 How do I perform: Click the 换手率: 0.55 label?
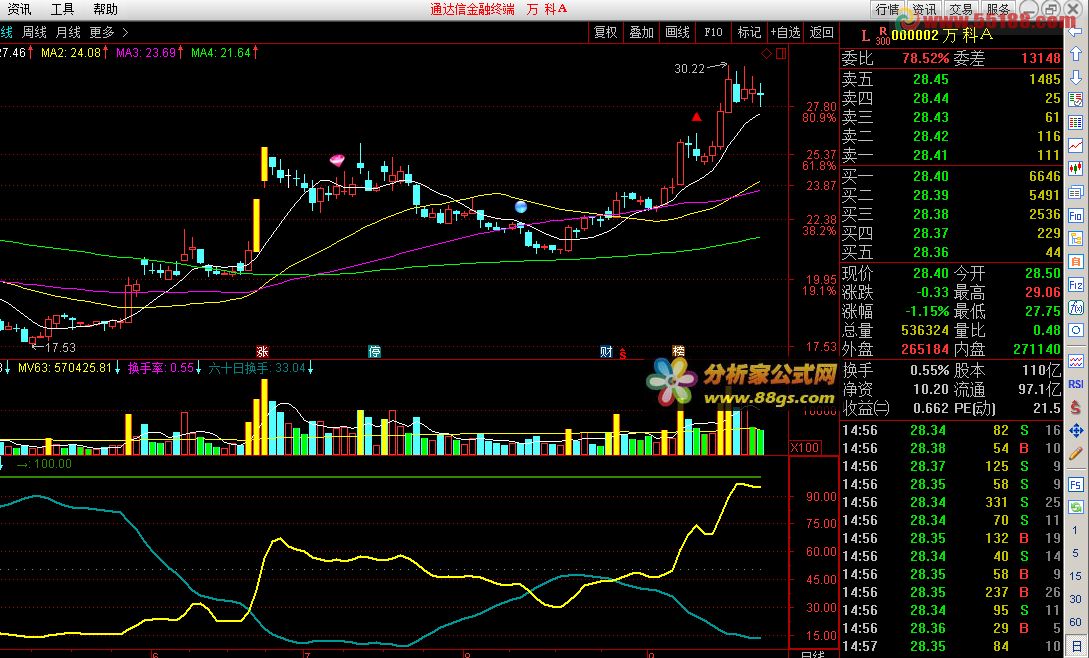[161, 368]
